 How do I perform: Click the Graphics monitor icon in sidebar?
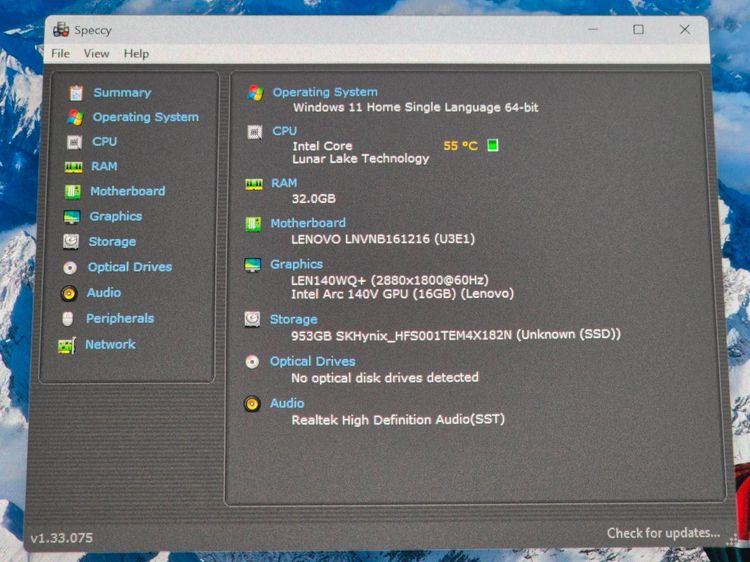(x=72, y=217)
